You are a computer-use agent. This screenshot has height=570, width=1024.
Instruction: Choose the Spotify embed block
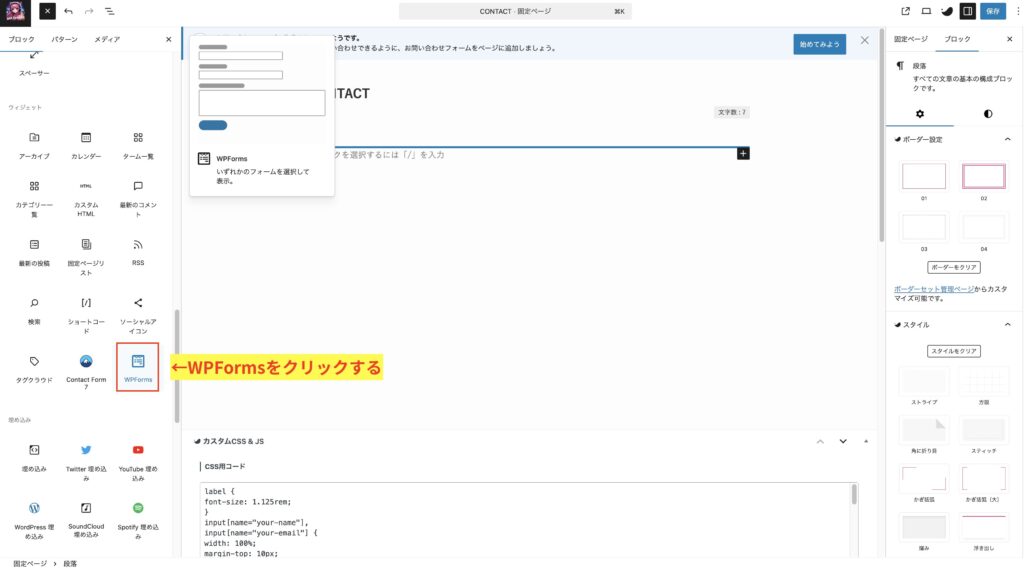138,508
